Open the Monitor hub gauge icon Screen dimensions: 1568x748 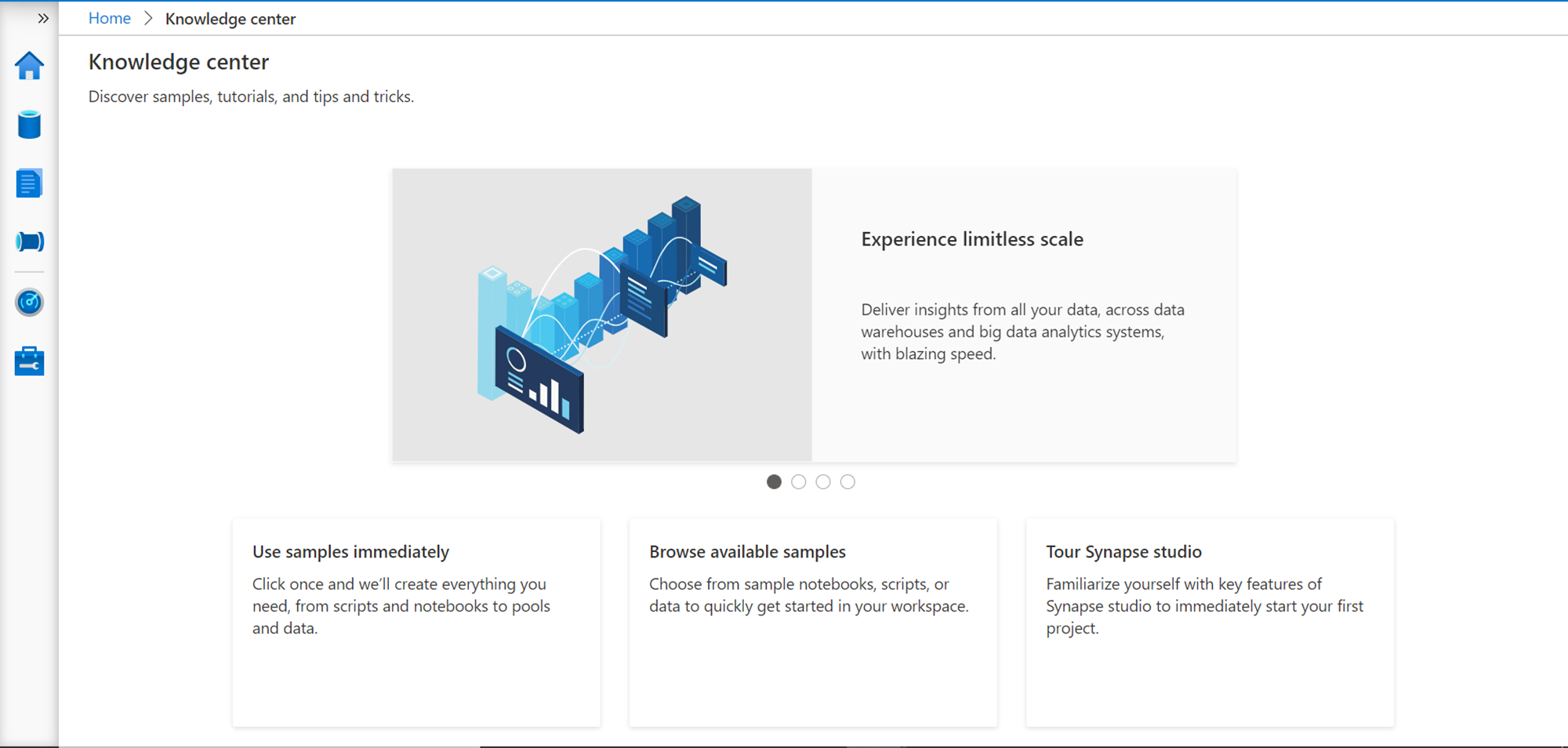point(29,302)
